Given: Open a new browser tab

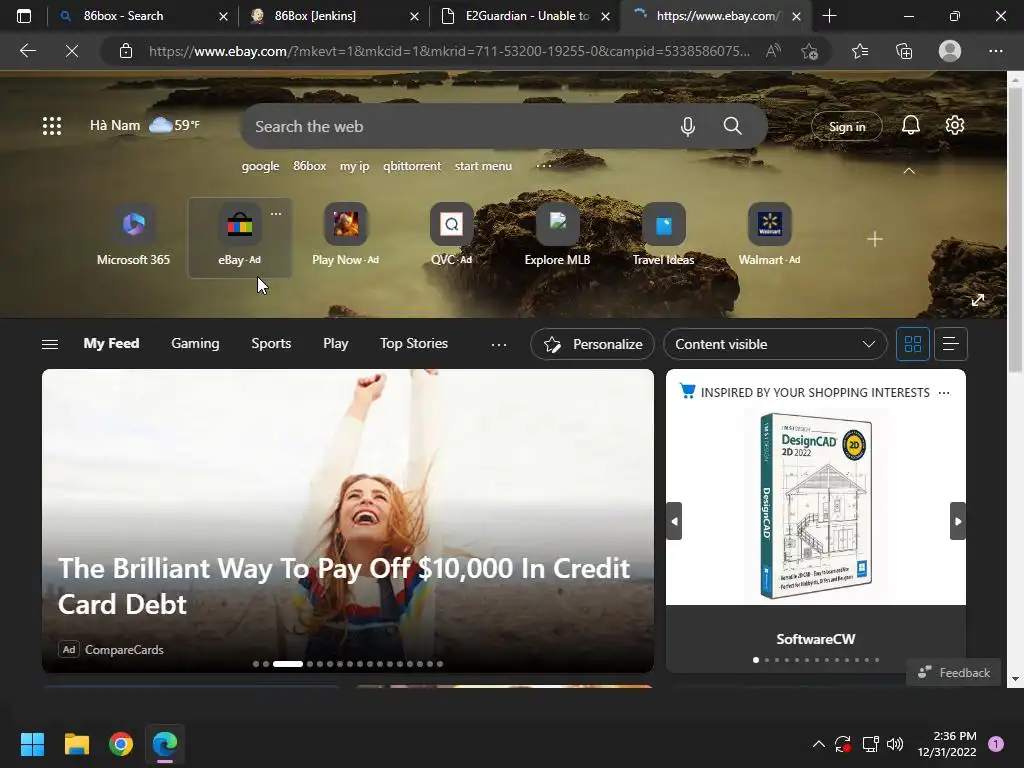Looking at the screenshot, I should click(x=829, y=16).
